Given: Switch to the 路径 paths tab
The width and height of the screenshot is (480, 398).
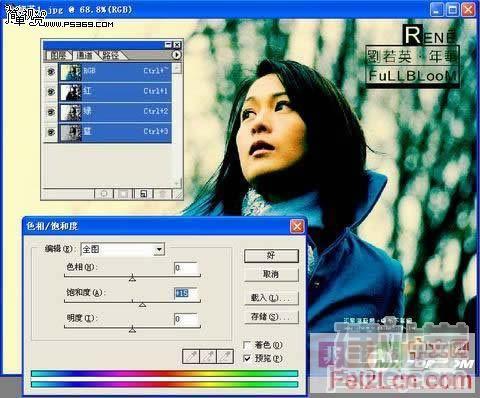Looking at the screenshot, I should [110, 55].
